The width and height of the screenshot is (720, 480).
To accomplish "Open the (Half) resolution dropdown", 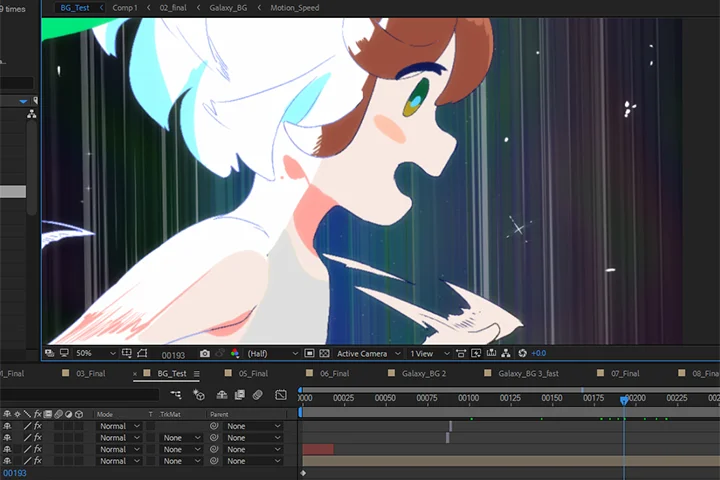I will [273, 353].
